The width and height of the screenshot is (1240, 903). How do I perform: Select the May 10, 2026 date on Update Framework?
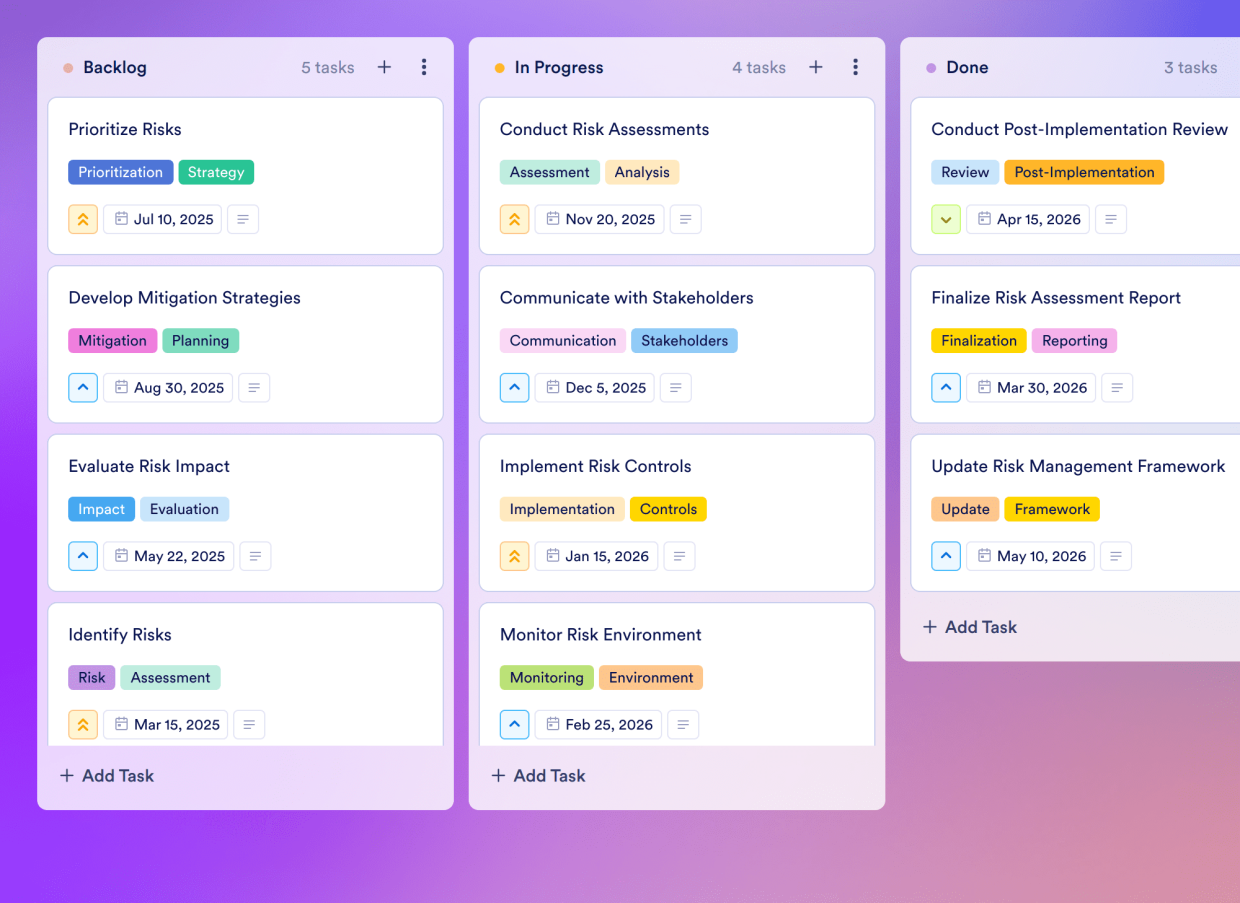point(1031,556)
